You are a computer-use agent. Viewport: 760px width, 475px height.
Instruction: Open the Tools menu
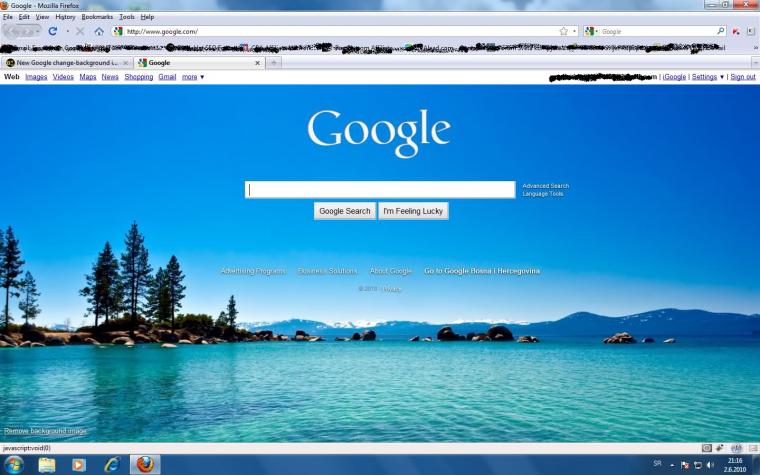click(127, 17)
